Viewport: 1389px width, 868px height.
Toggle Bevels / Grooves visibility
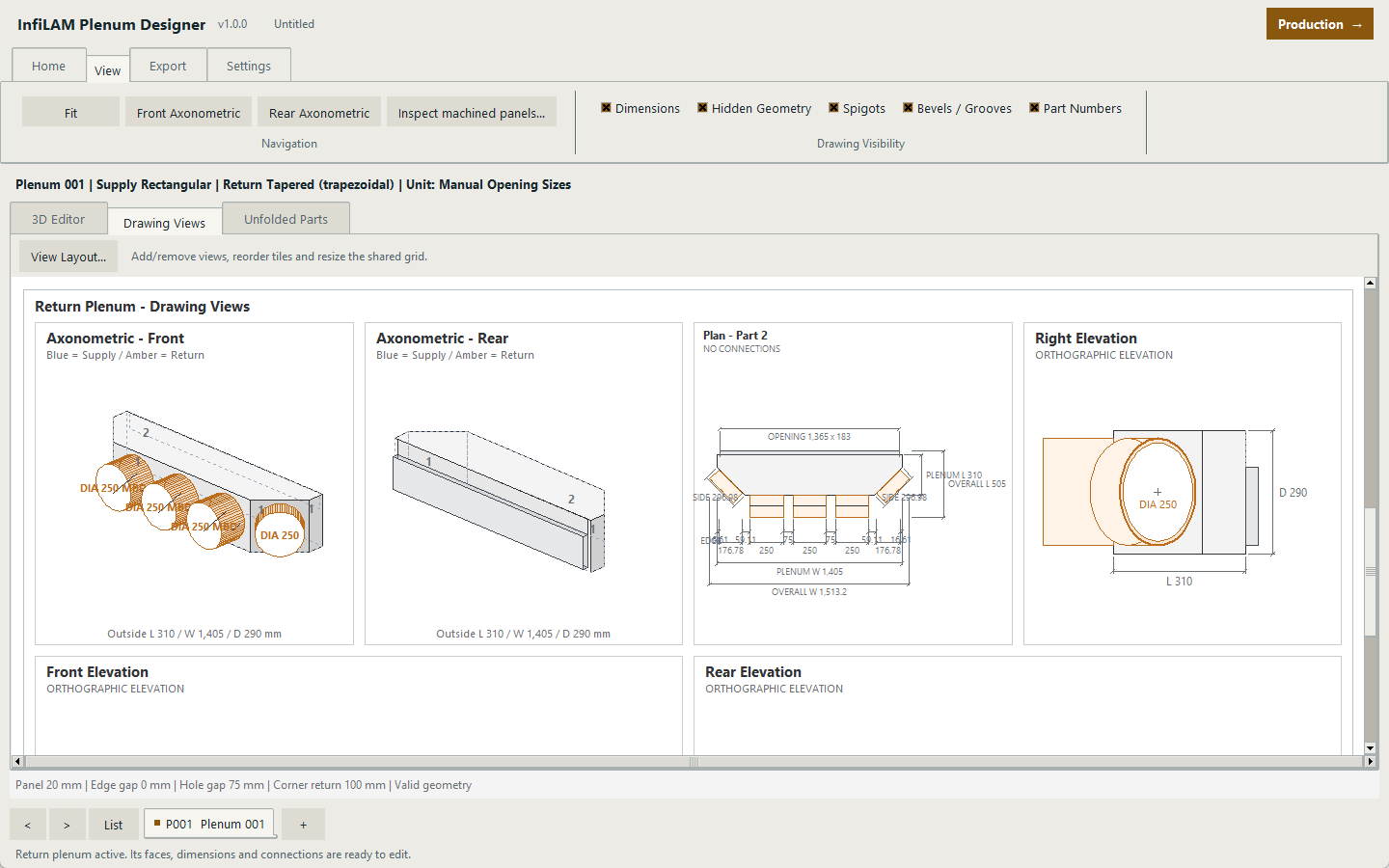(957, 108)
